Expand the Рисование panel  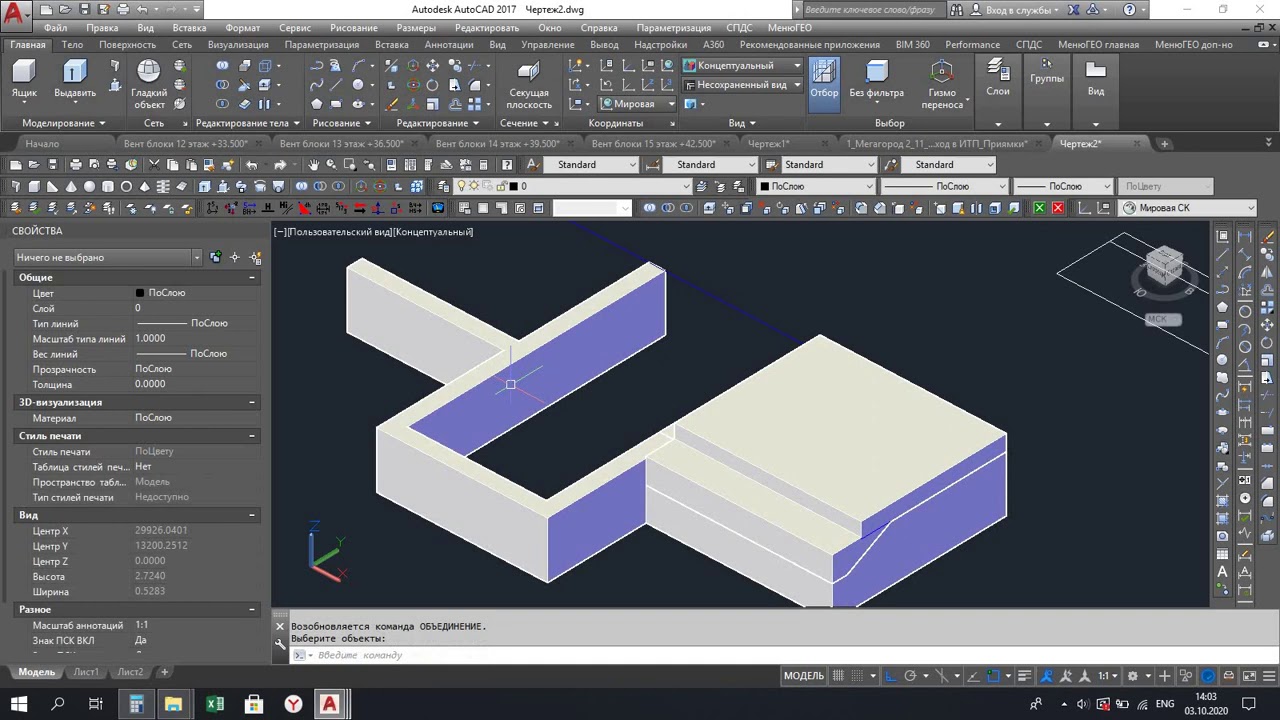[x=341, y=123]
